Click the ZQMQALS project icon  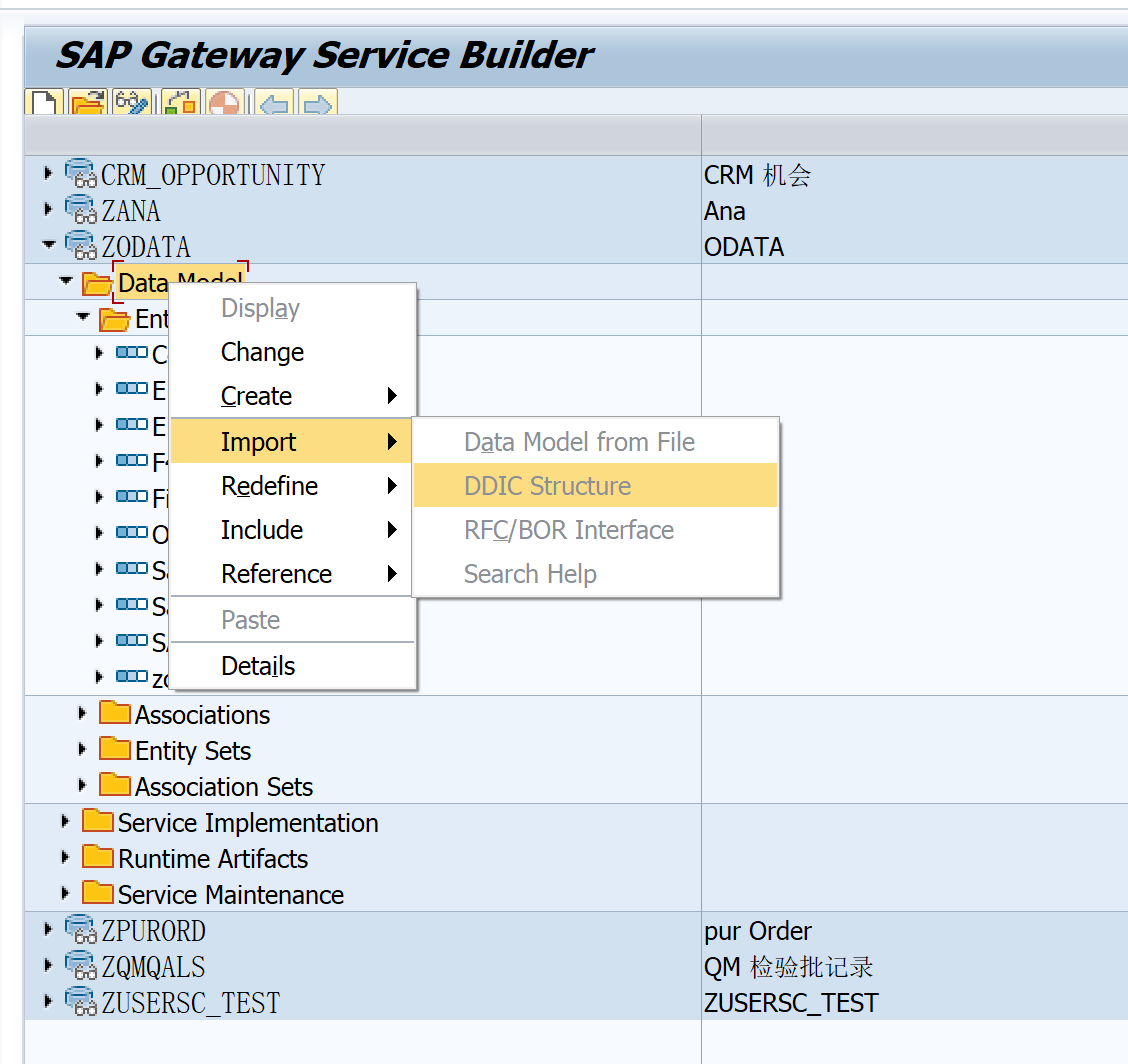[81, 965]
